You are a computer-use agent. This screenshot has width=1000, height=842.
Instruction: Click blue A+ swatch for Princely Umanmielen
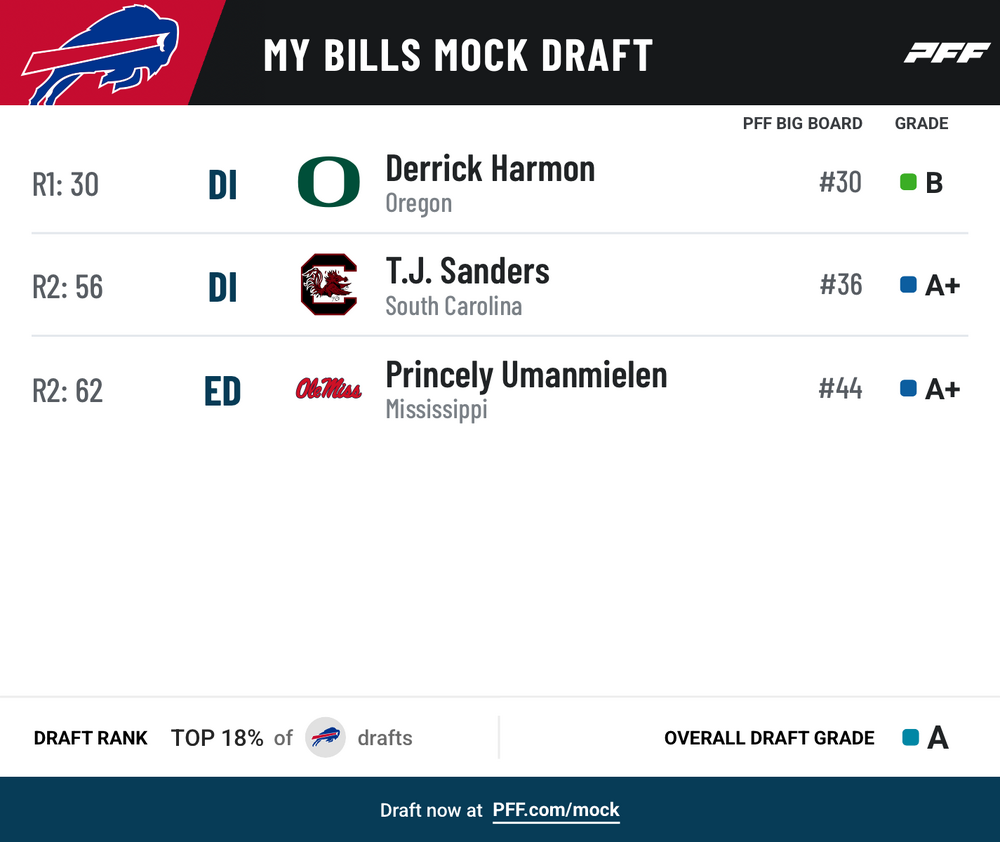pyautogui.click(x=908, y=388)
